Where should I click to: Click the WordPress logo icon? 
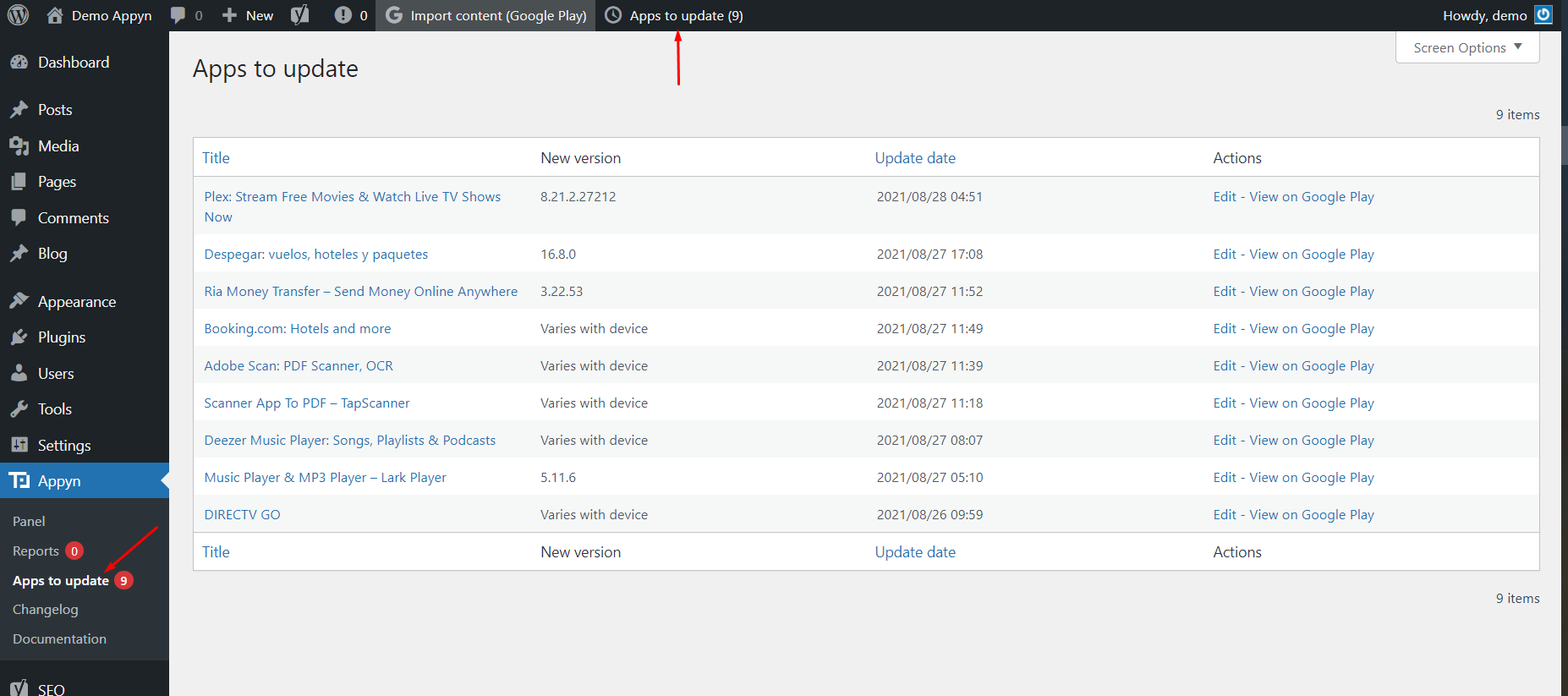pyautogui.click(x=19, y=15)
